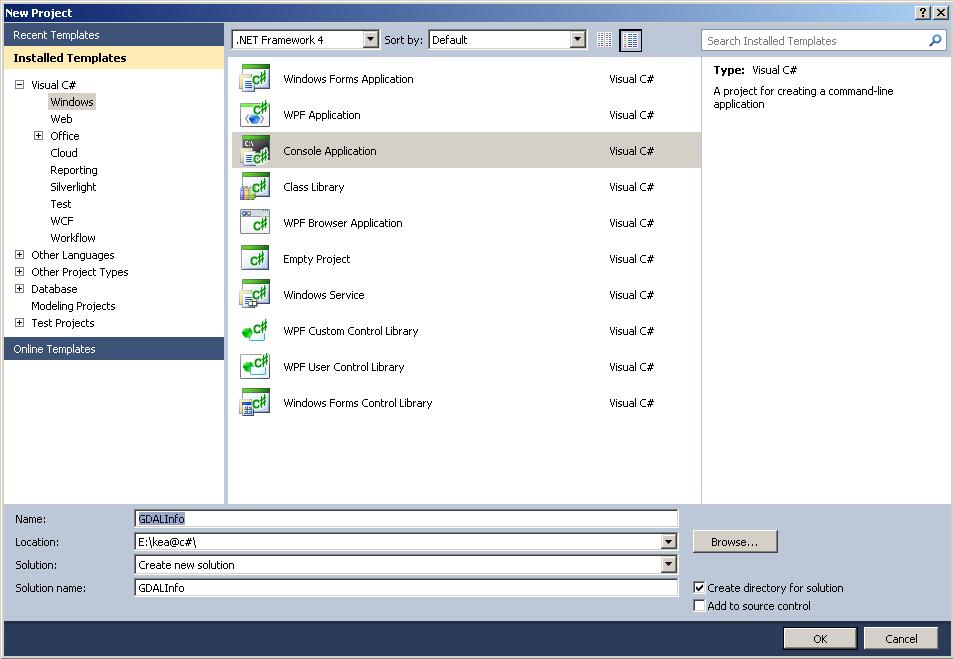Click the Console Application template icon
Image resolution: width=953 pixels, height=659 pixels.
click(255, 150)
